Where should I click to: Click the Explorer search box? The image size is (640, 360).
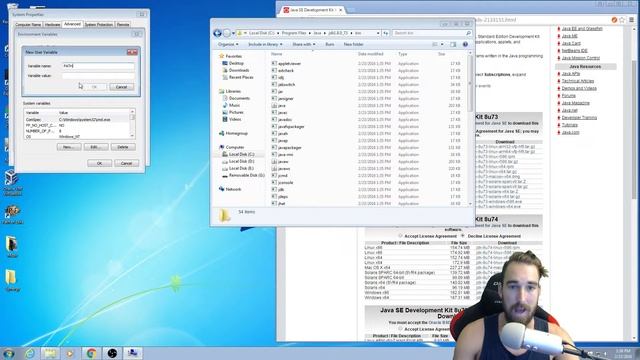432,33
